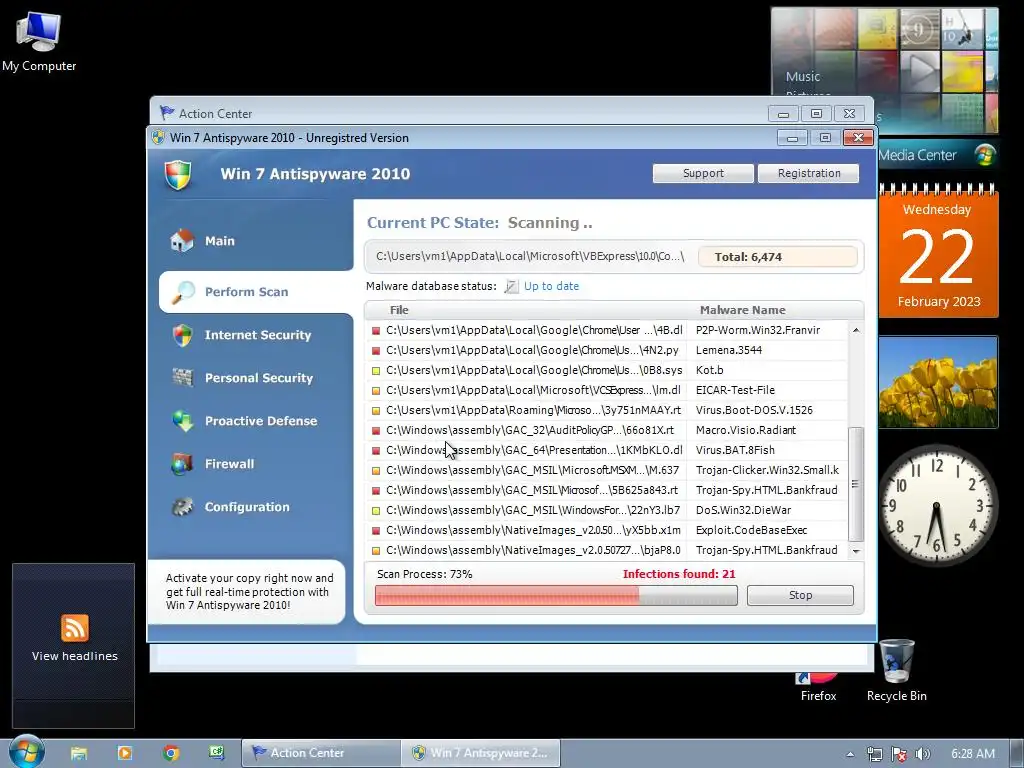The image size is (1024, 768).
Task: Show hidden tray icons arrow
Action: pos(850,754)
